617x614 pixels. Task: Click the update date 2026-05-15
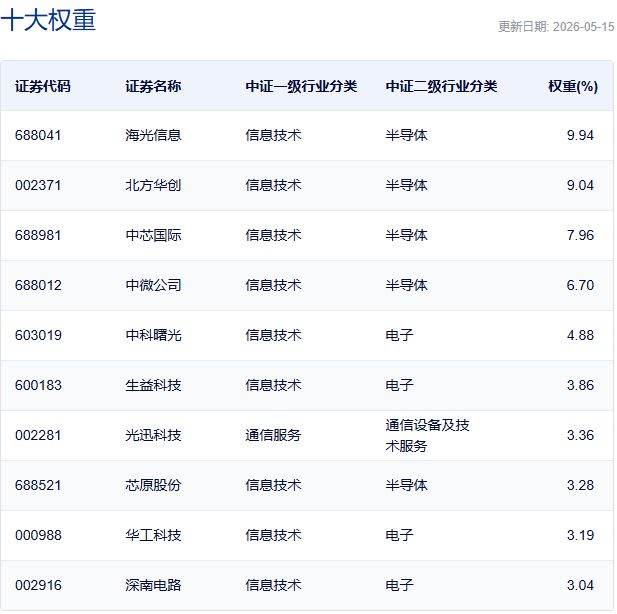(x=583, y=26)
